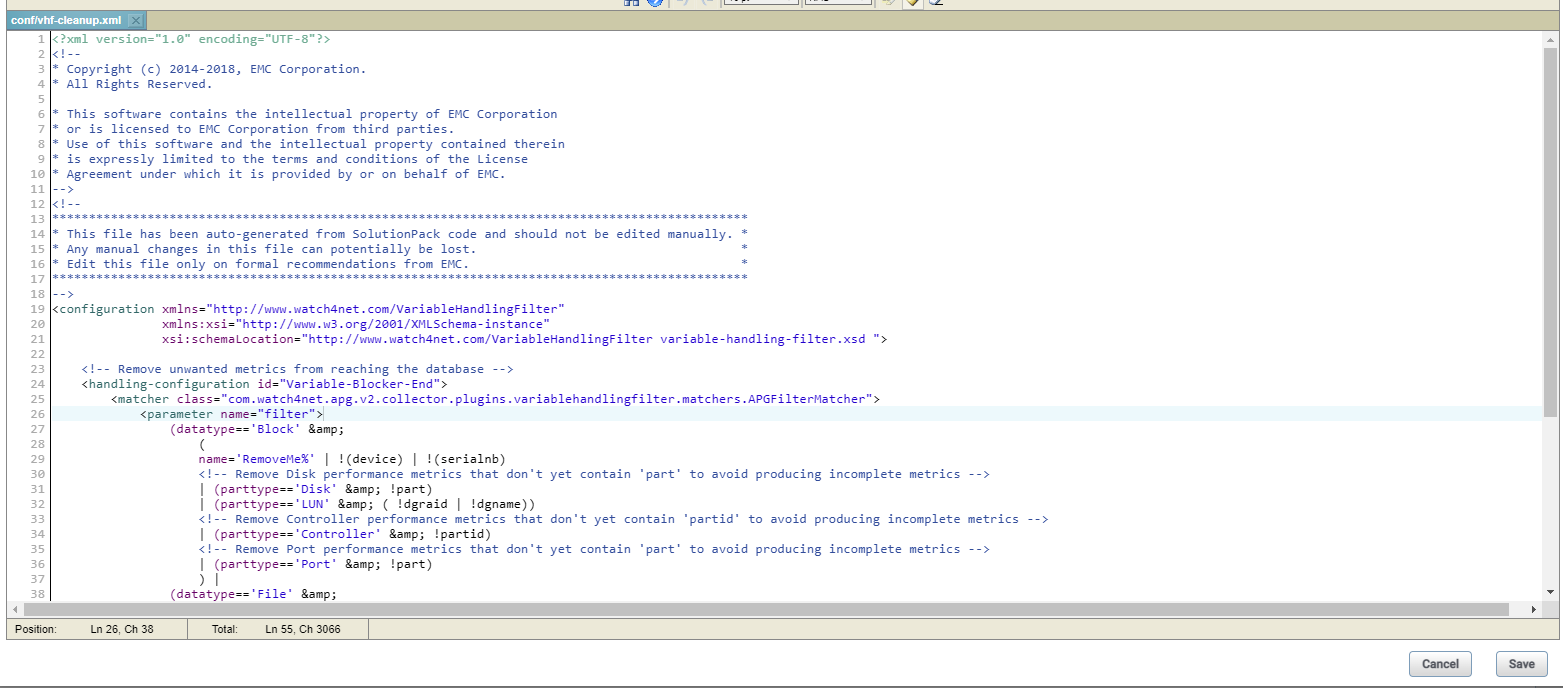Click the highlighted parameter line 26 text

tap(234, 413)
